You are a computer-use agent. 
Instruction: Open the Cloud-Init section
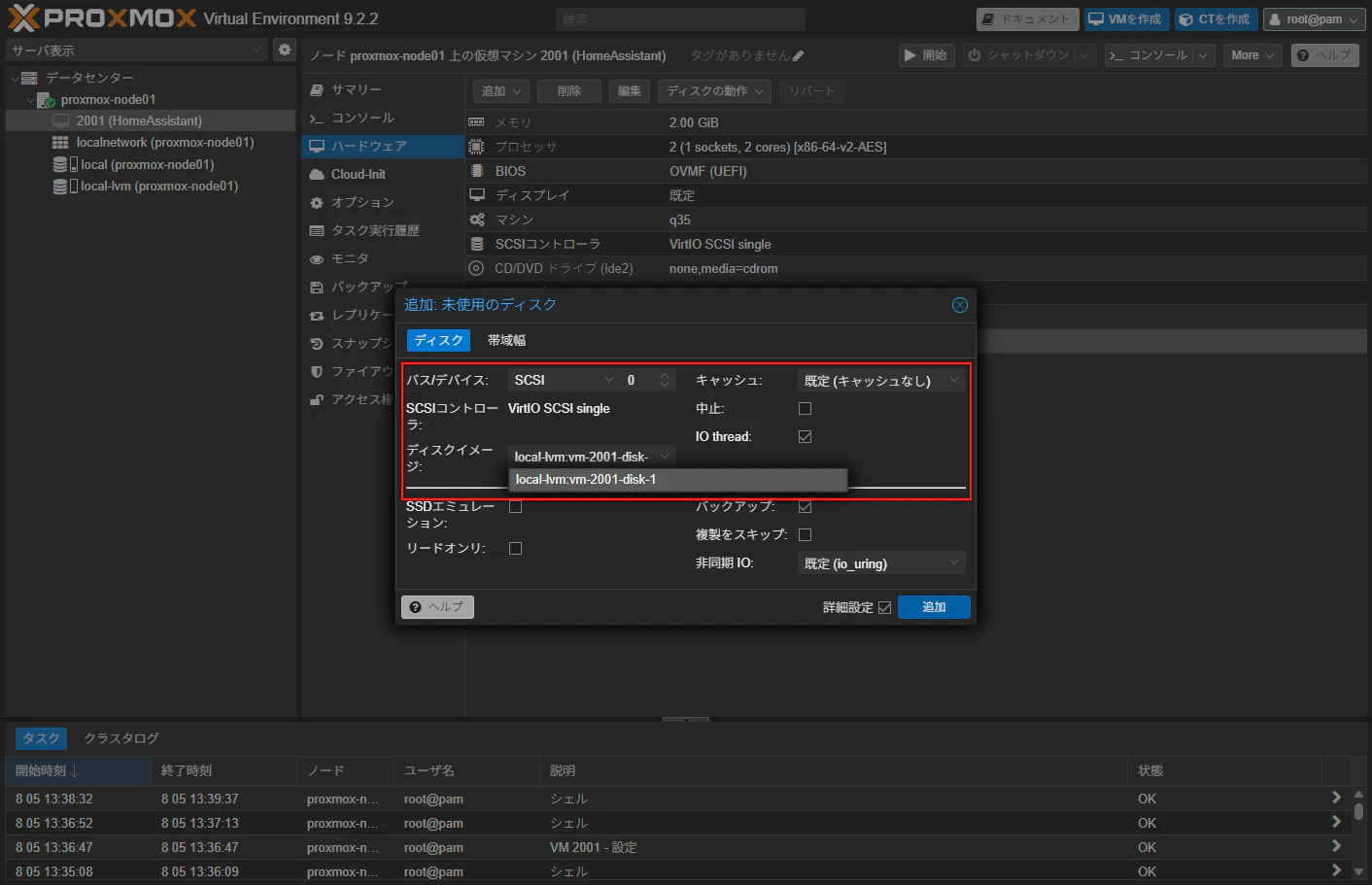point(383,174)
